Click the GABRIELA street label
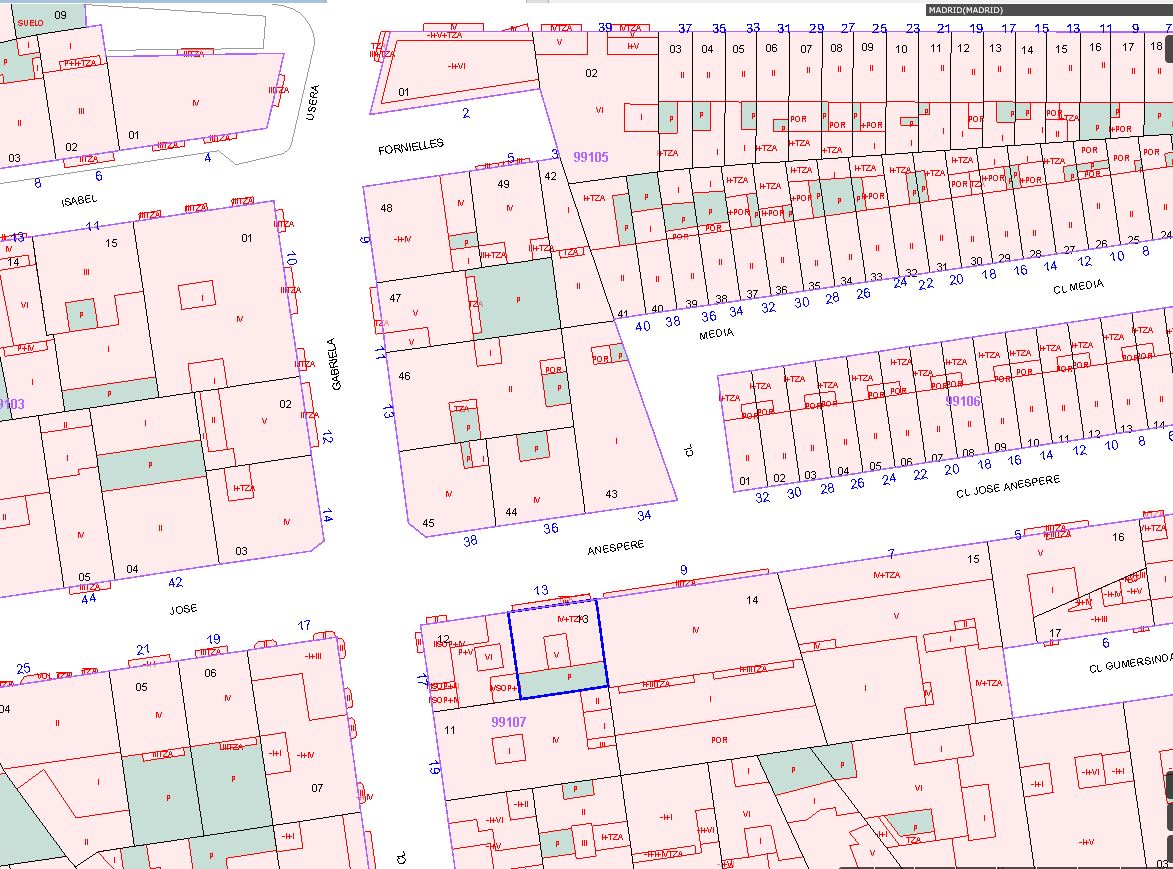Screen dimensions: 1173x869 click(x=336, y=363)
